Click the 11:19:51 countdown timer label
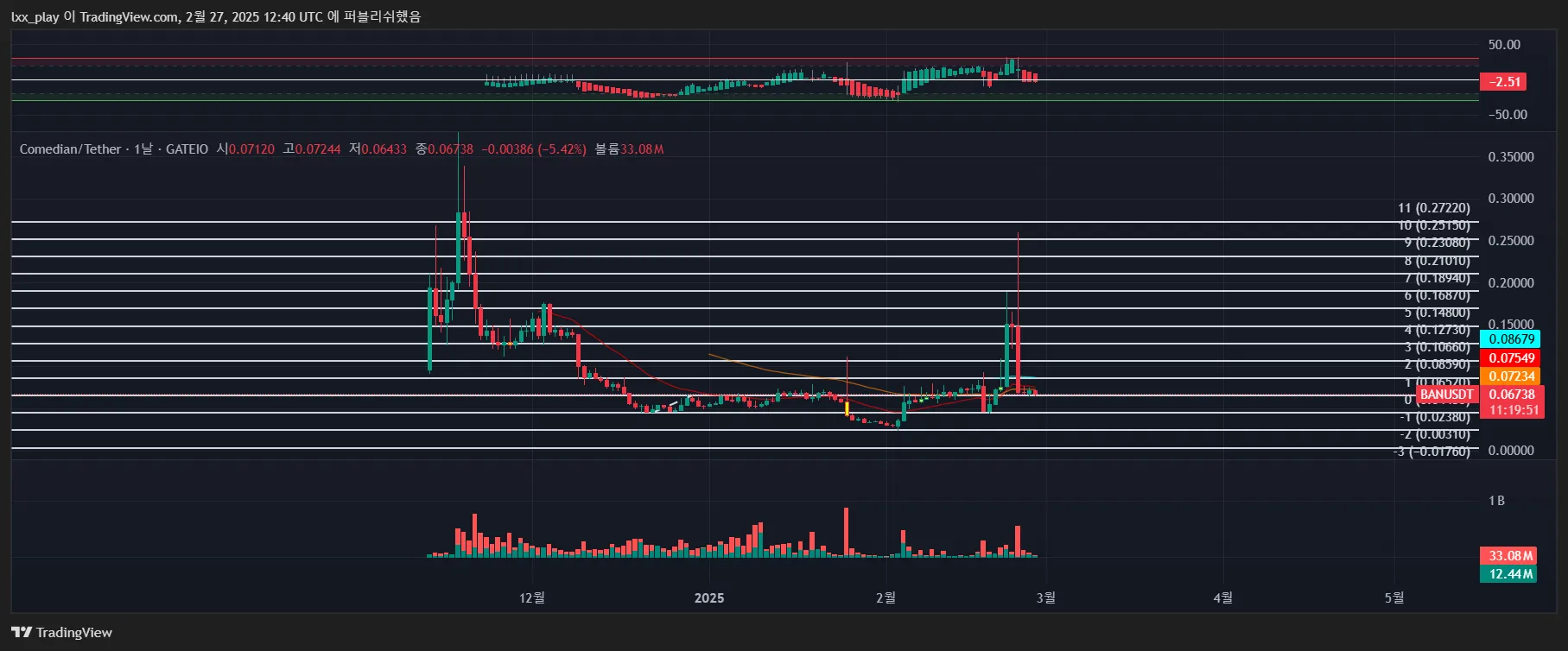 [1512, 410]
